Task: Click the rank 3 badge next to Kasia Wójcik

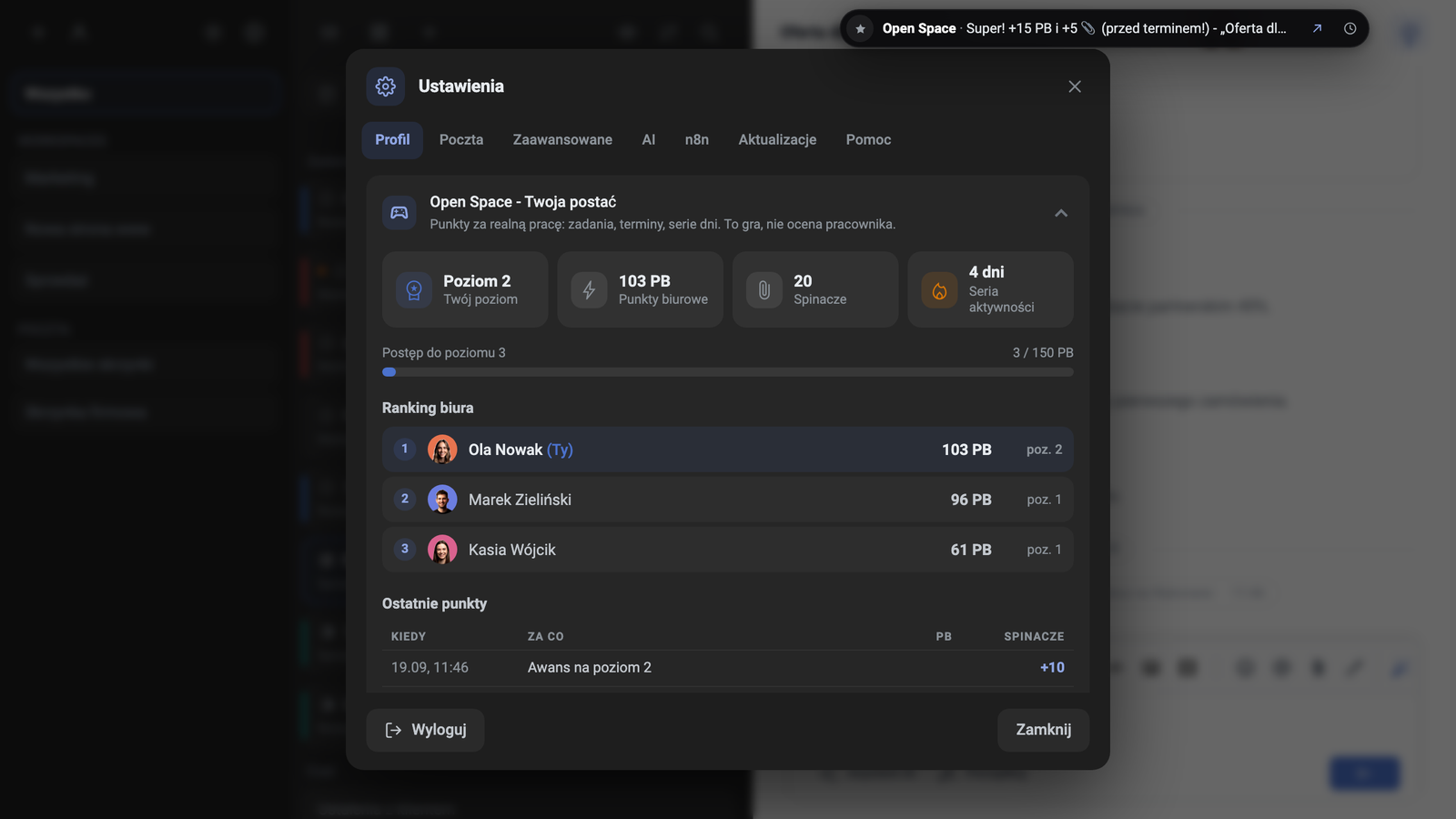Action: point(405,549)
